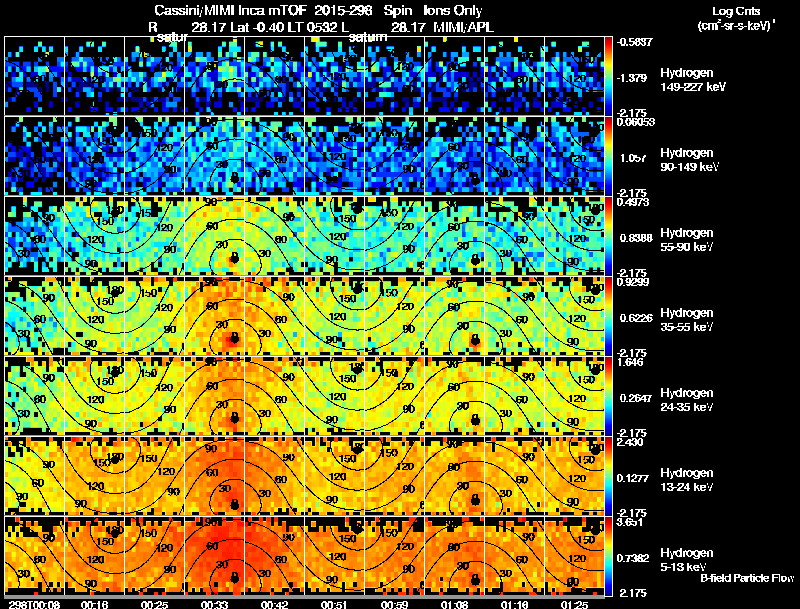Open the 55-90 keV panel at 298T00:08
Screen dimensions: 800x609
point(34,236)
